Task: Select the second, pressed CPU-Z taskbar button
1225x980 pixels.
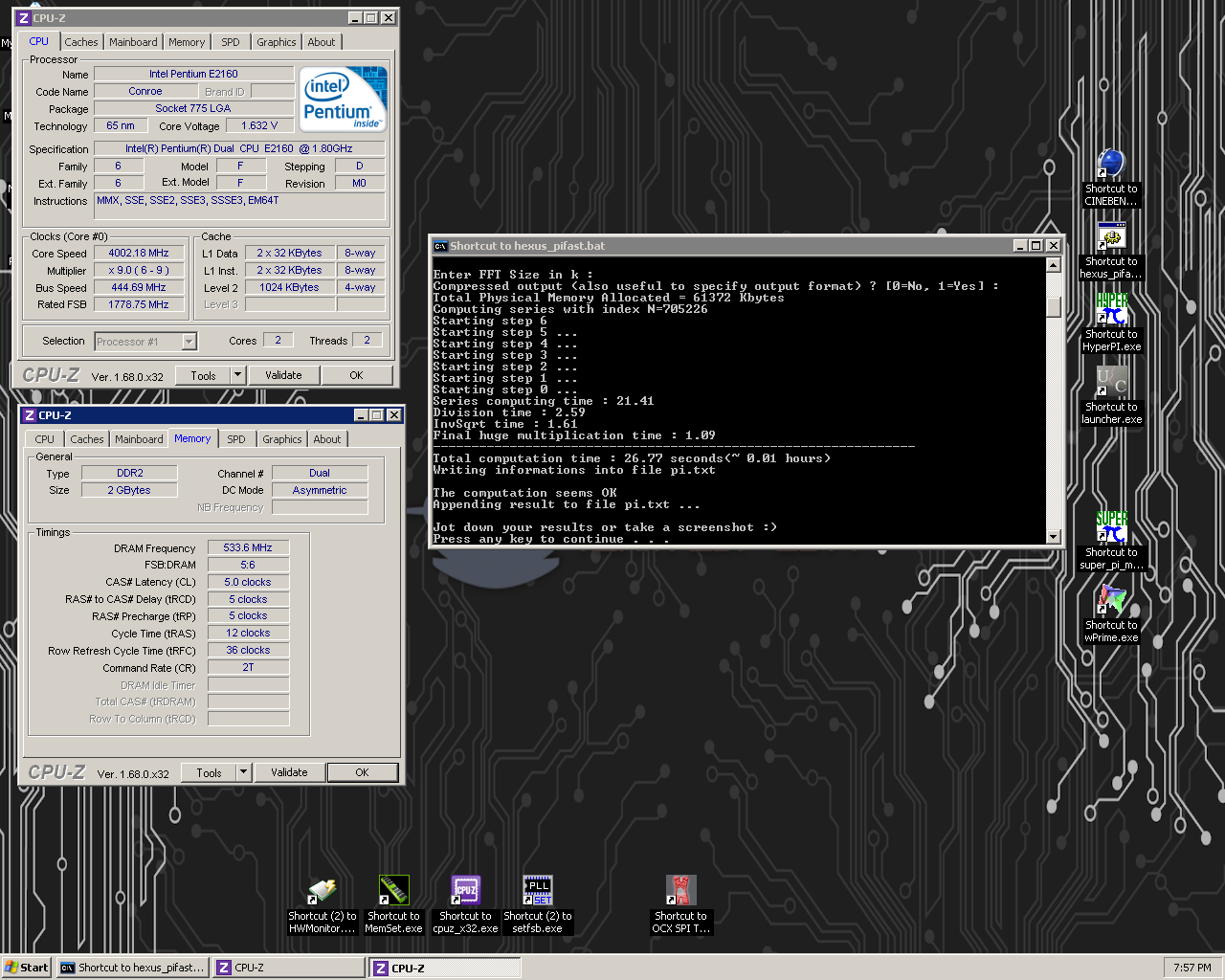Action: click(445, 968)
